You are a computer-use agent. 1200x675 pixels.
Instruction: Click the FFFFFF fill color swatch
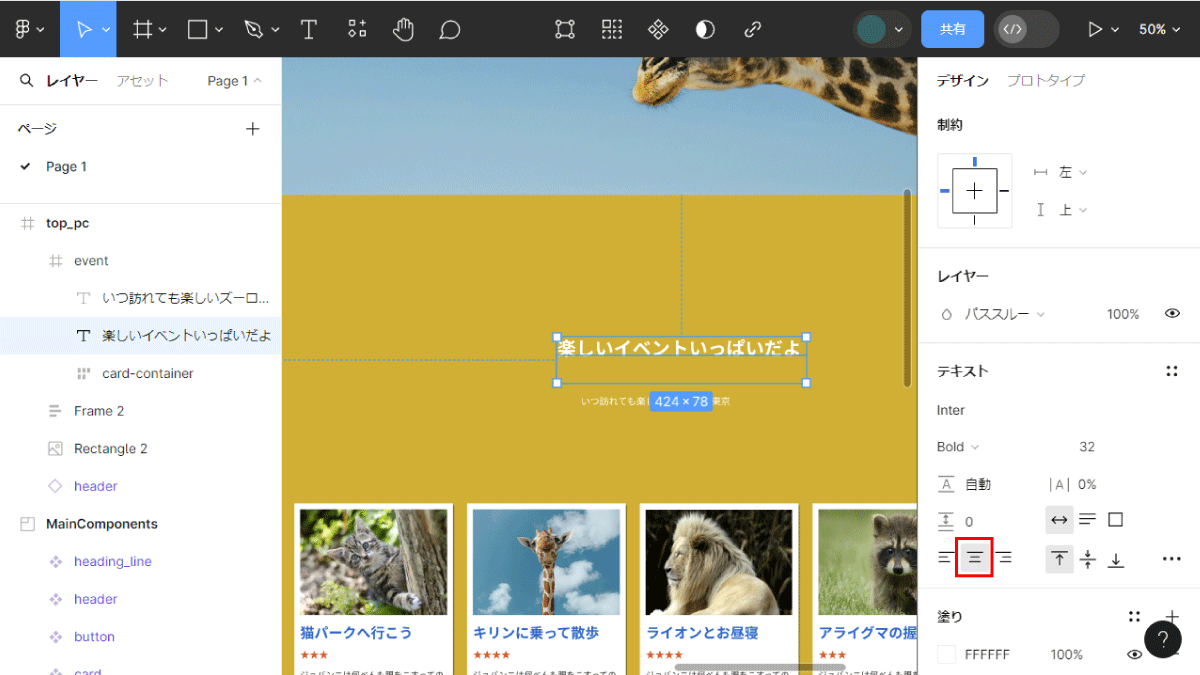[x=946, y=654]
